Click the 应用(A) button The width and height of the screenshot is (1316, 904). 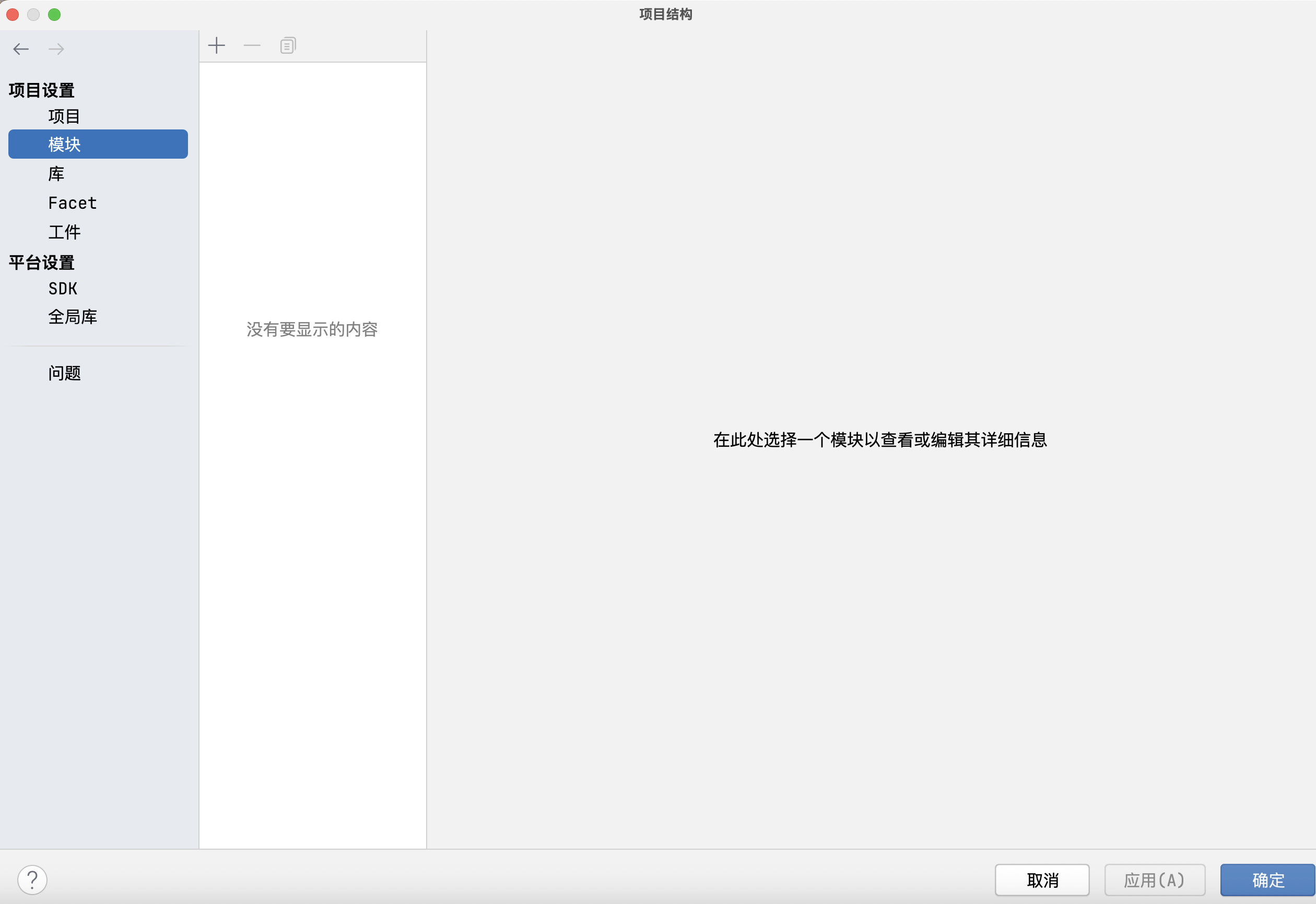coord(1155,879)
